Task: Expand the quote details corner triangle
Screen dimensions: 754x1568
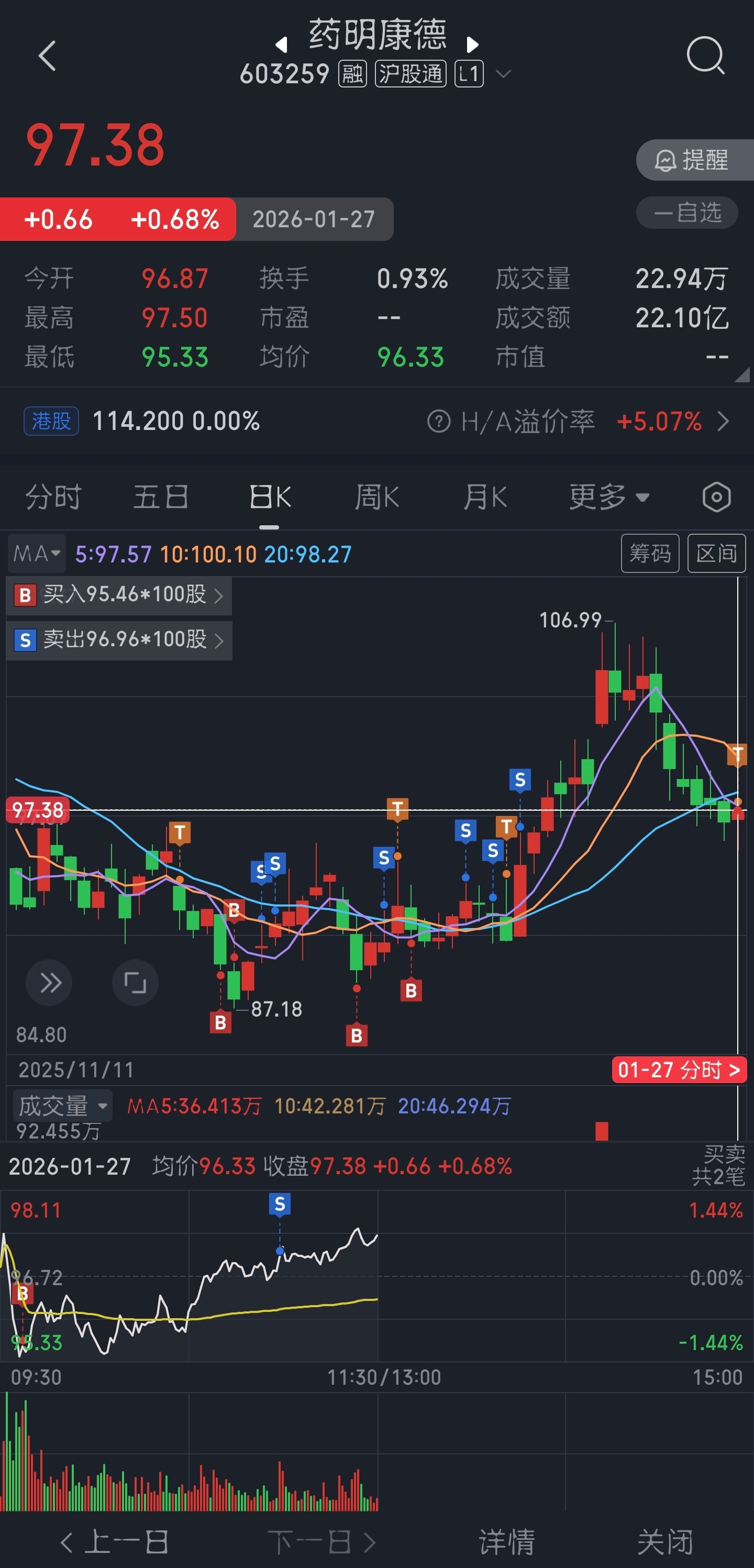Action: pyautogui.click(x=742, y=375)
